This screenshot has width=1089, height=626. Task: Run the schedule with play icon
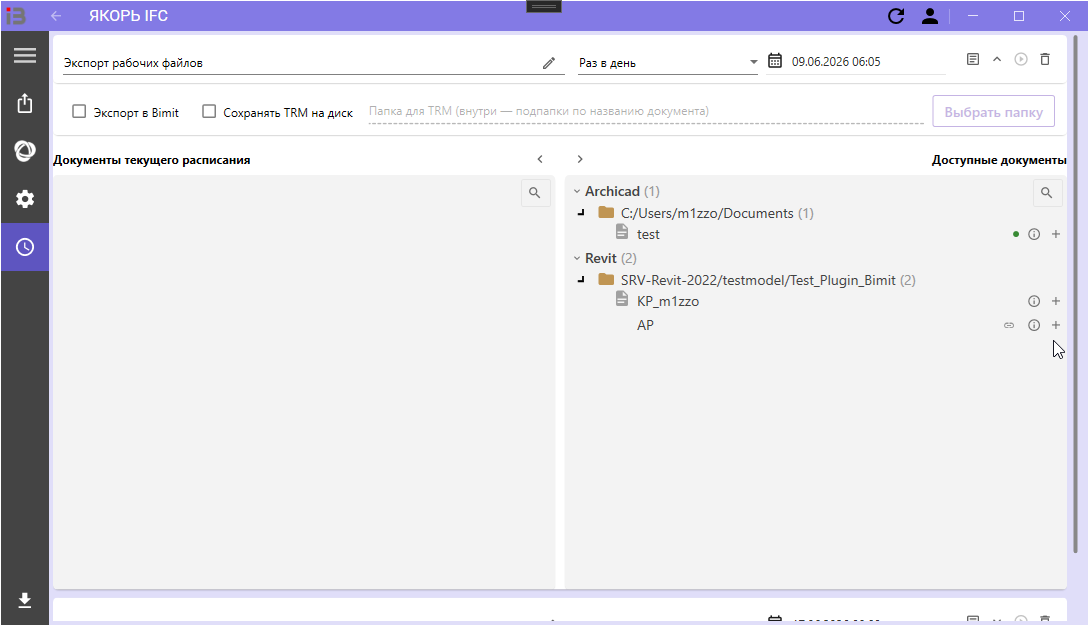[x=1021, y=59]
